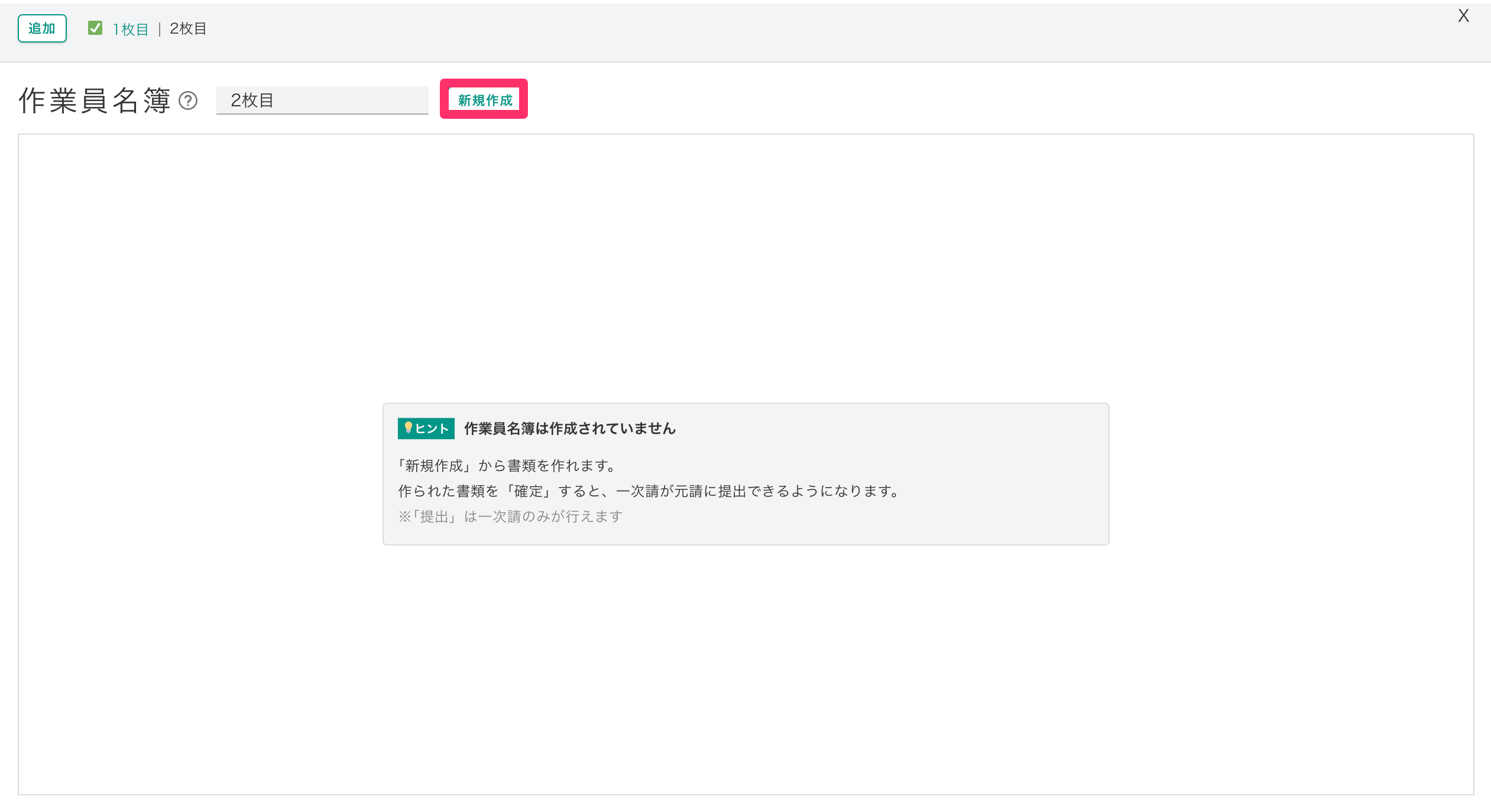Focus the 2枚目 sheet name field

pyautogui.click(x=322, y=100)
